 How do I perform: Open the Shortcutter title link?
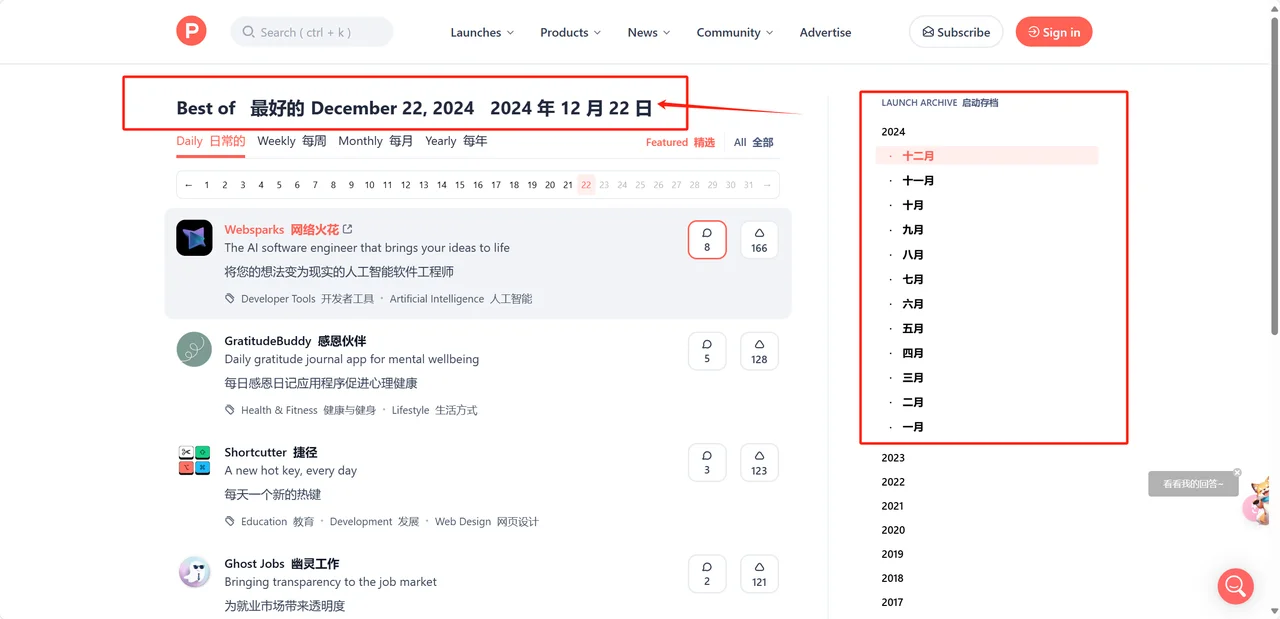click(x=271, y=452)
